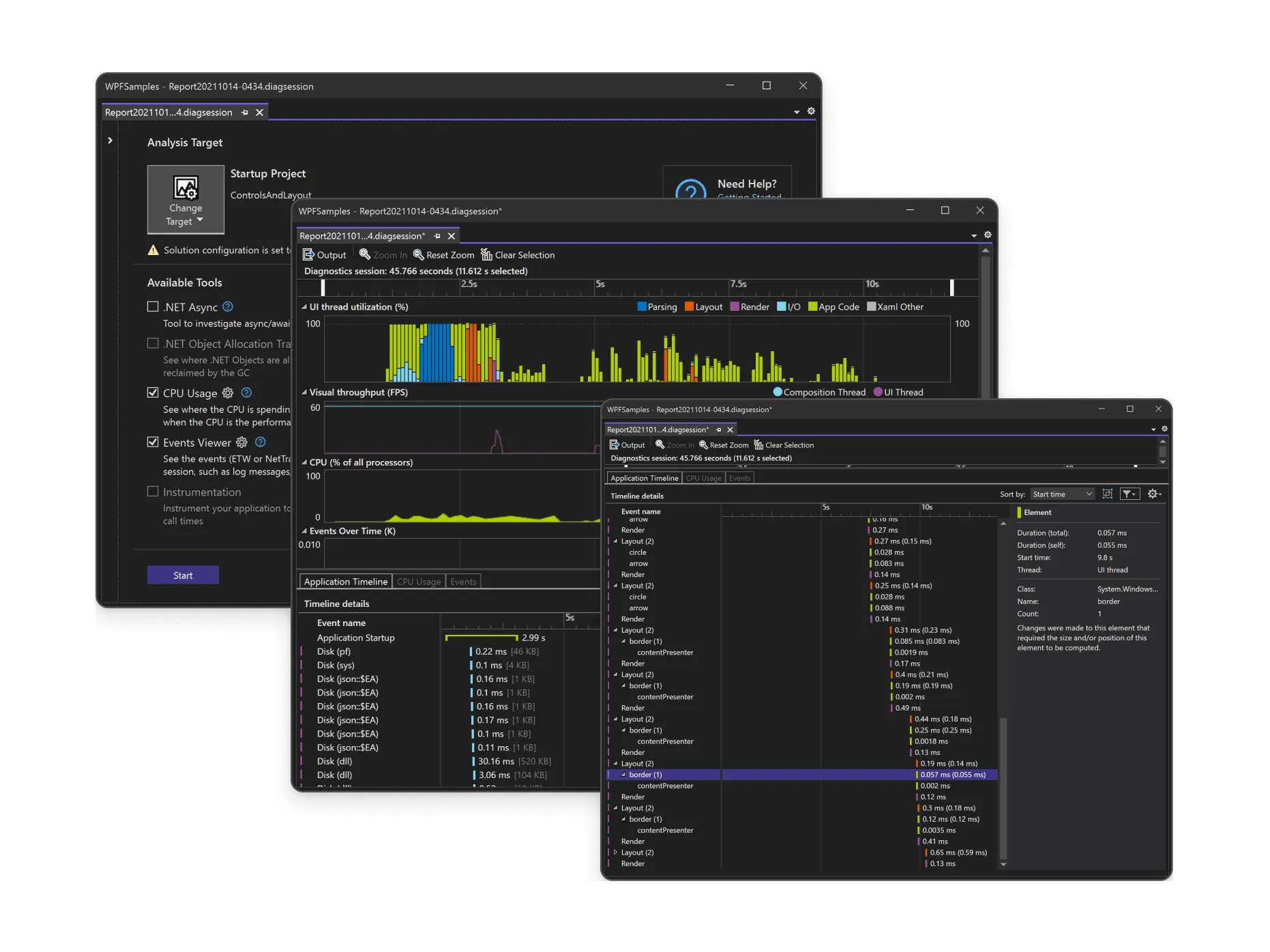Open Events Viewer settings gear in Available Tools
The image size is (1270, 952).
(x=241, y=443)
